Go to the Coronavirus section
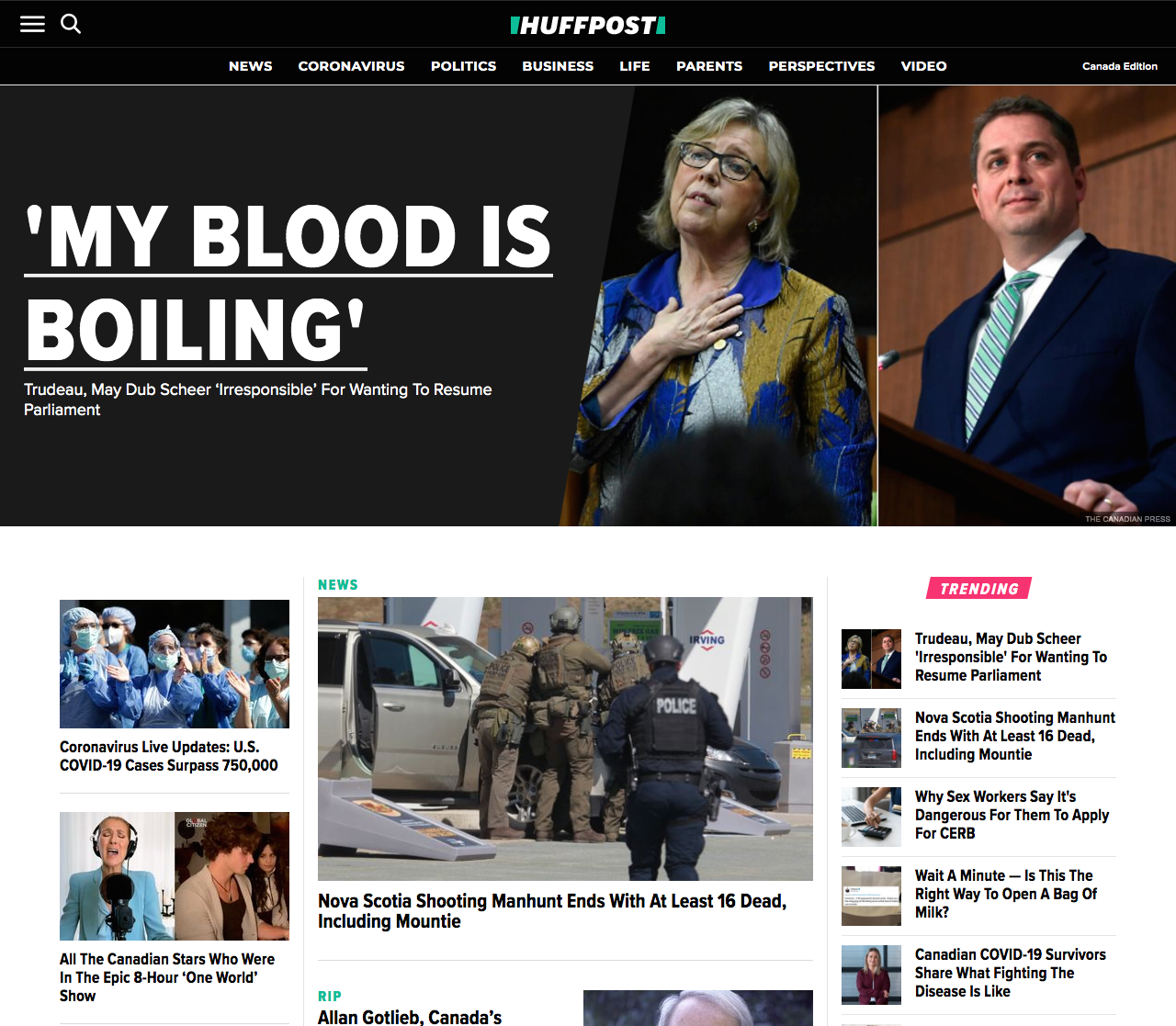 pos(351,66)
